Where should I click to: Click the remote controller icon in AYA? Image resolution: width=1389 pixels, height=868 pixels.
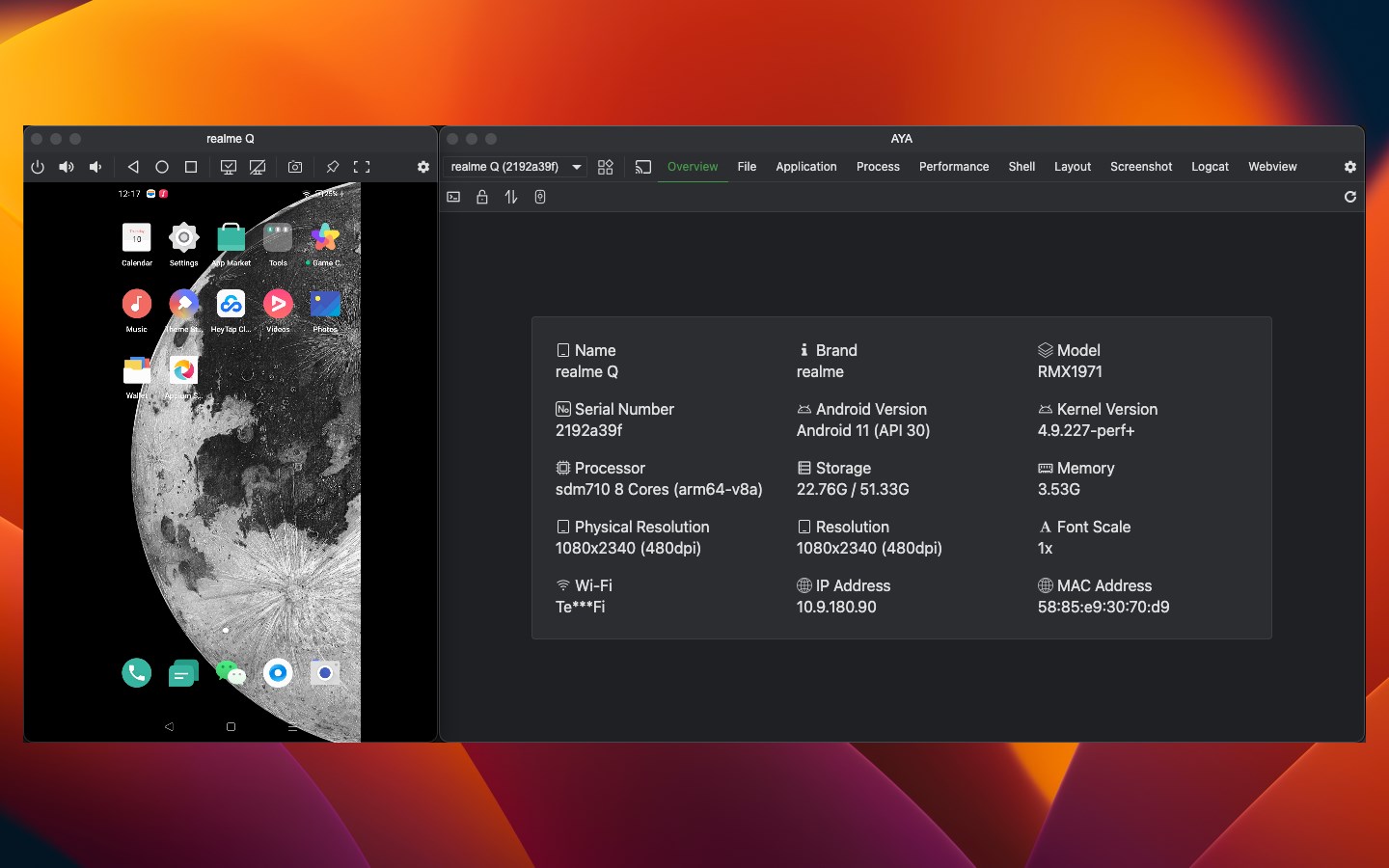[540, 197]
